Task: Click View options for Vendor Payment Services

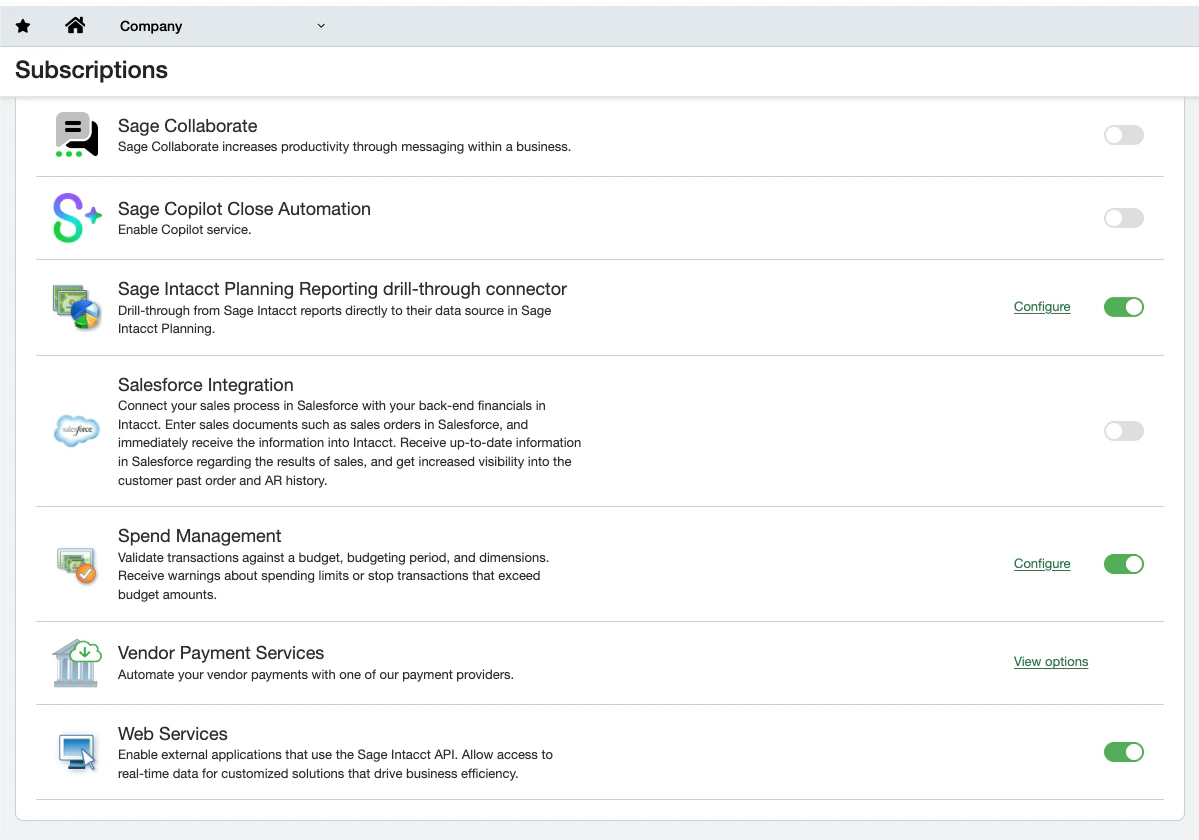Action: (x=1051, y=662)
